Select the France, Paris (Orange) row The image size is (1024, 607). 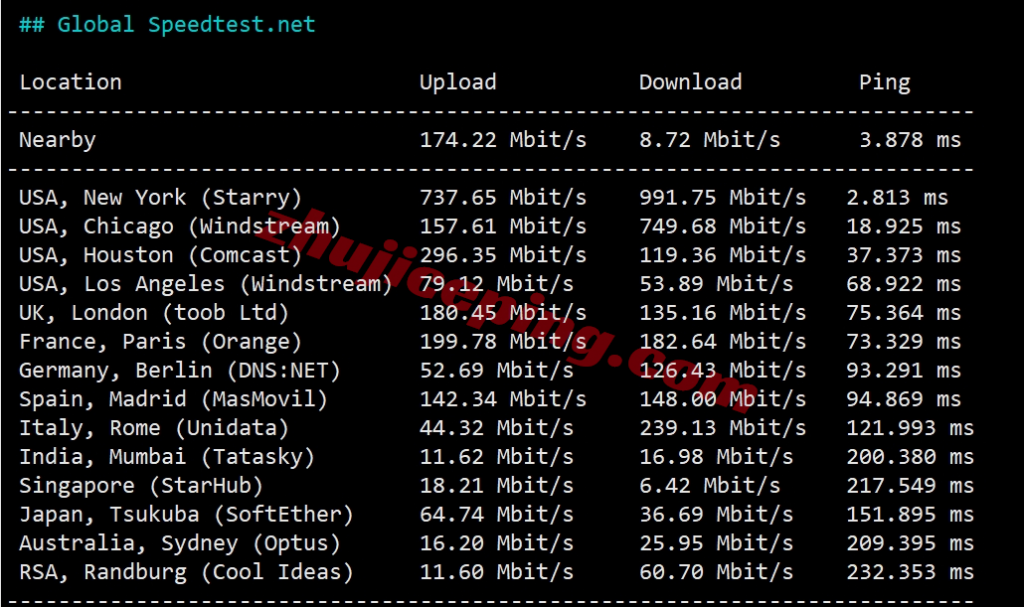coord(160,342)
